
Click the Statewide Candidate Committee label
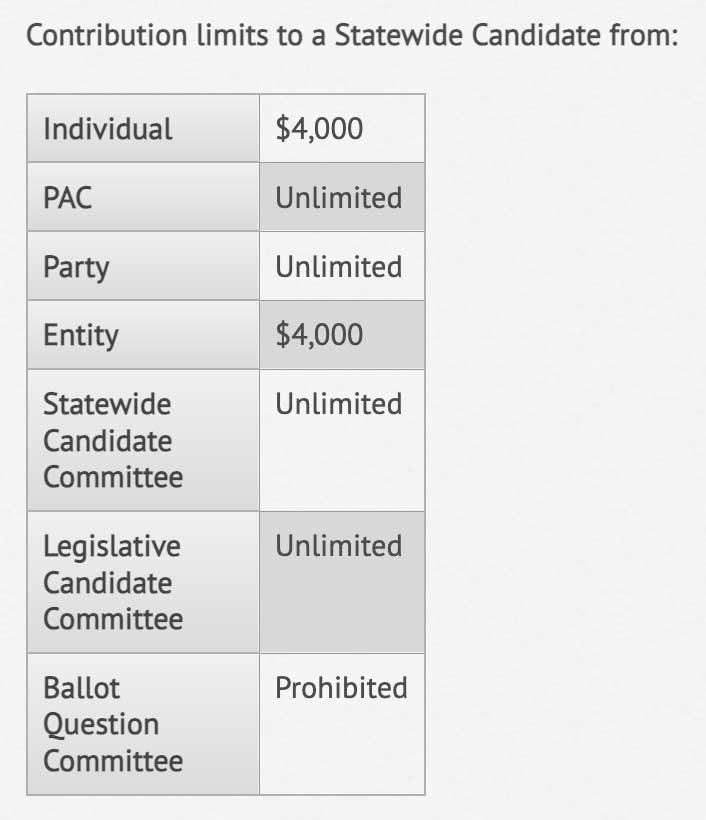click(x=143, y=441)
